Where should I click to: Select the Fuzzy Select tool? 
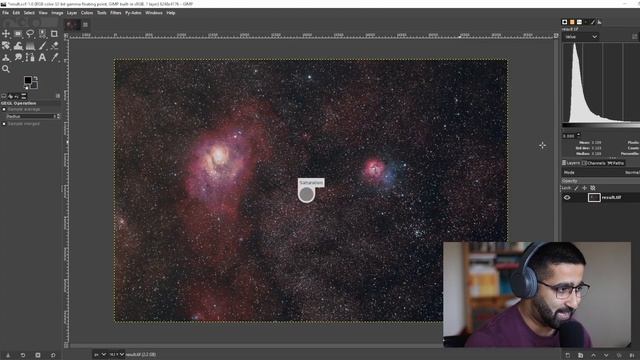tap(42, 33)
